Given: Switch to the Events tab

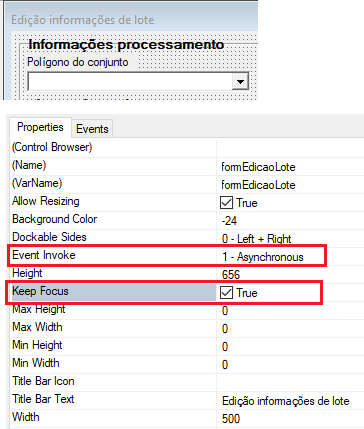Looking at the screenshot, I should tap(92, 129).
